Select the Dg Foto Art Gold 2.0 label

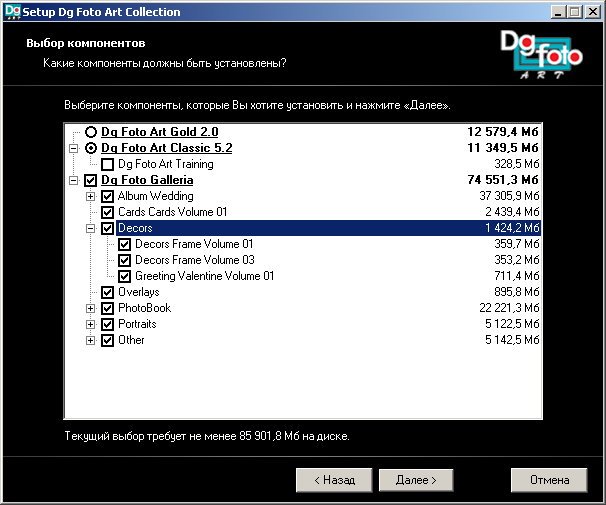(160, 132)
